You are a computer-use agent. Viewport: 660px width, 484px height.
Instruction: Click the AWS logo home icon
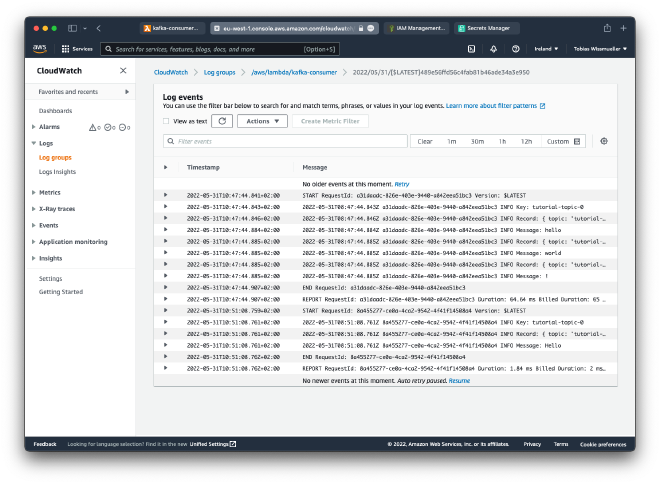(x=40, y=48)
